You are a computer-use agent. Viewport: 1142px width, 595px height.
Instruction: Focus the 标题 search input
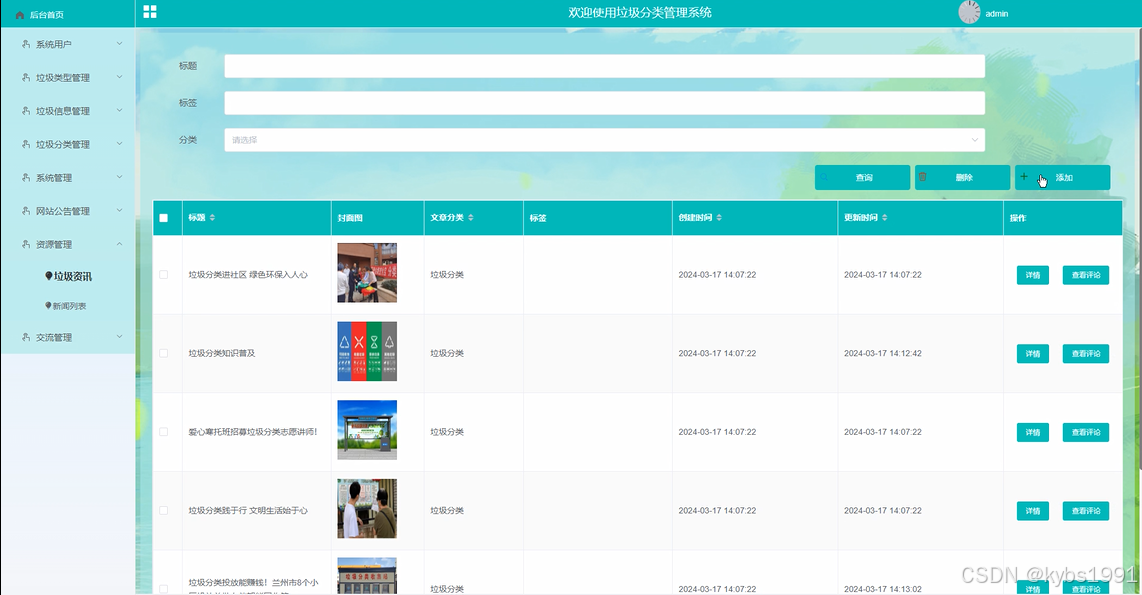(605, 66)
